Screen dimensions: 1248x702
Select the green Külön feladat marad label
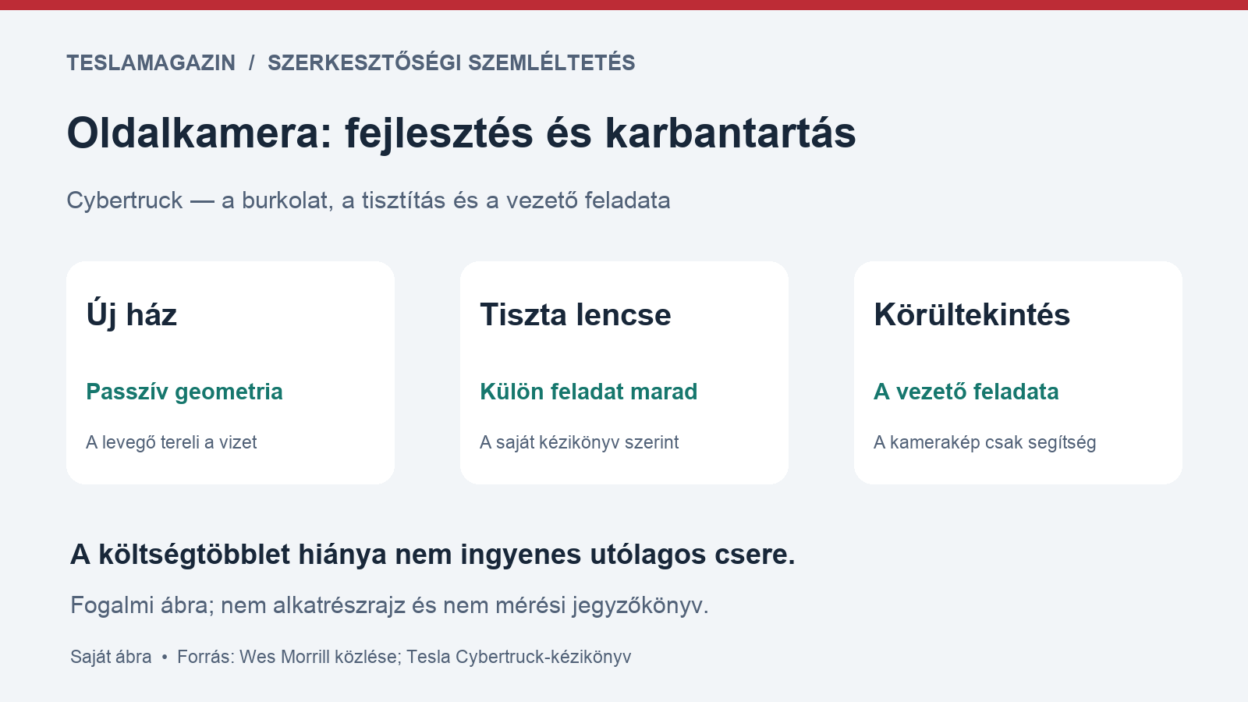588,392
